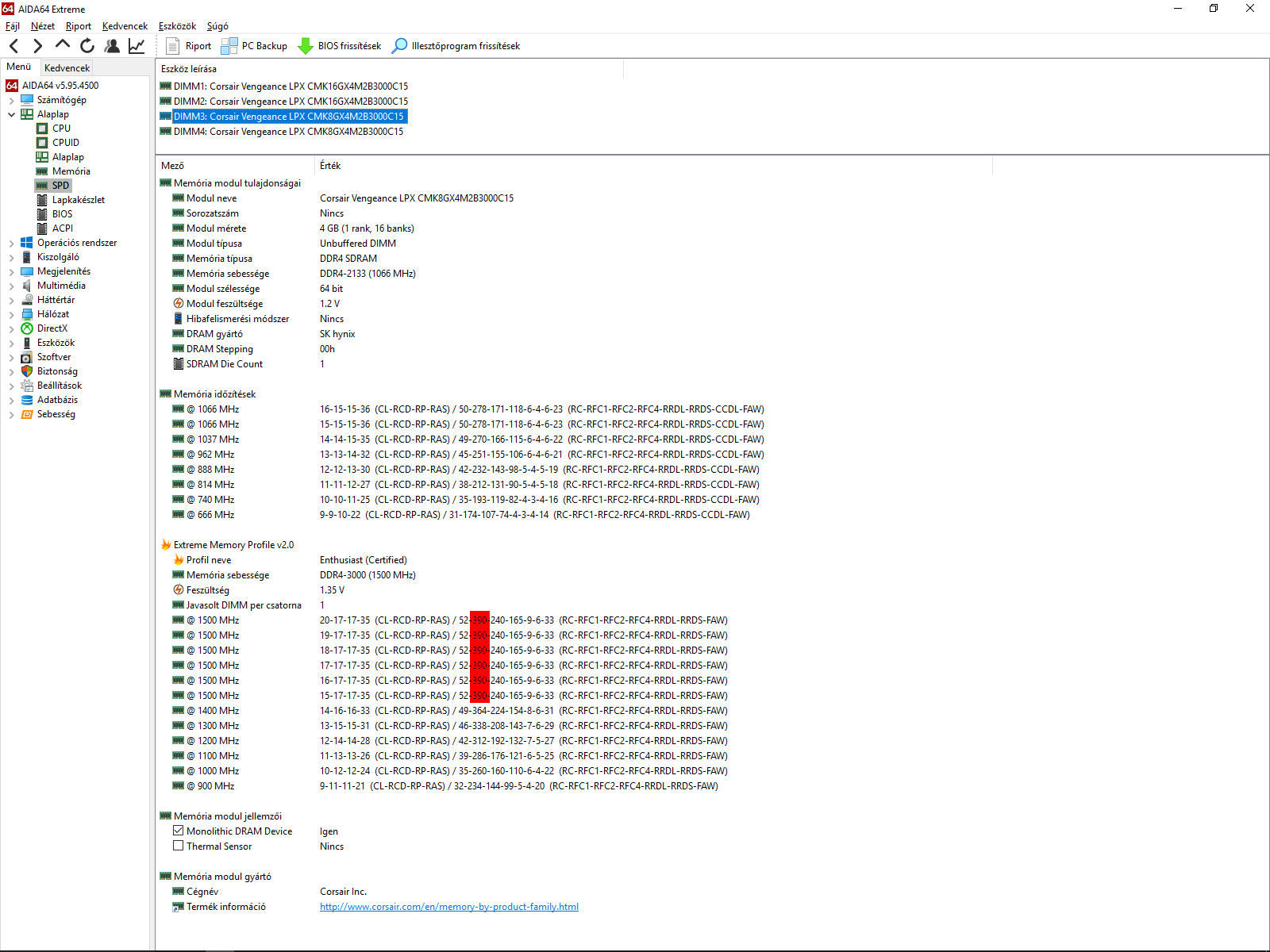
Task: Click the Eszköz leírása column header
Action: click(389, 69)
